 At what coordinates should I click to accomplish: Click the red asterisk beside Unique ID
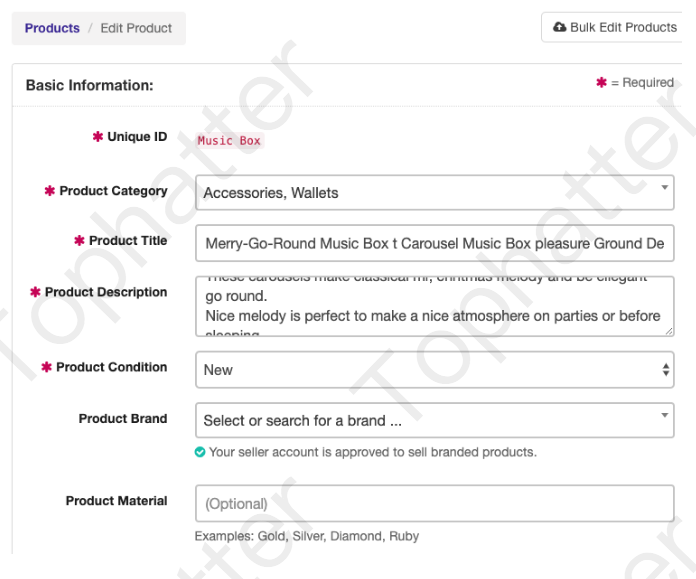click(x=97, y=137)
